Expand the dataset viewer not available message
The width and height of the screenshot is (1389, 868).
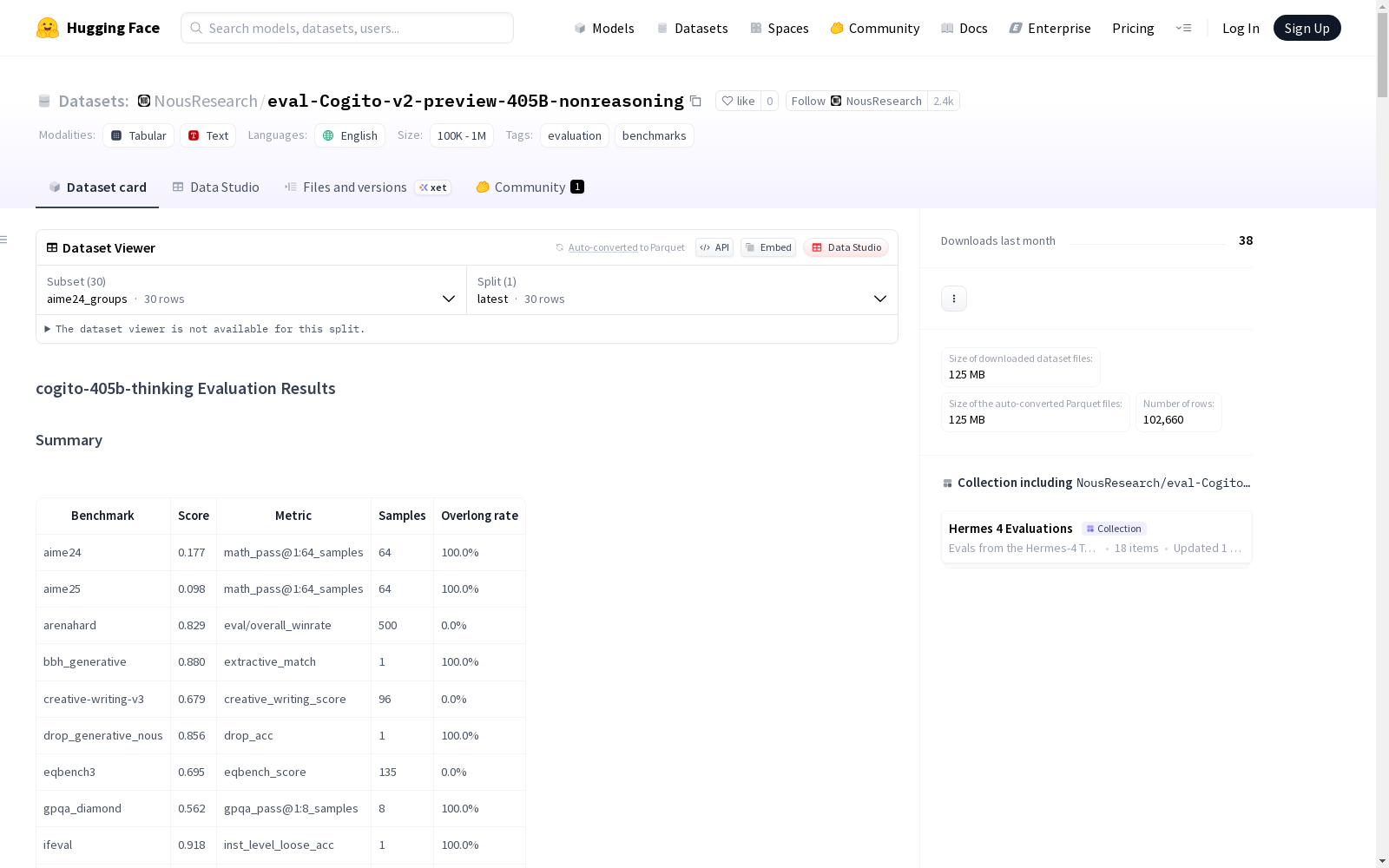(205, 329)
